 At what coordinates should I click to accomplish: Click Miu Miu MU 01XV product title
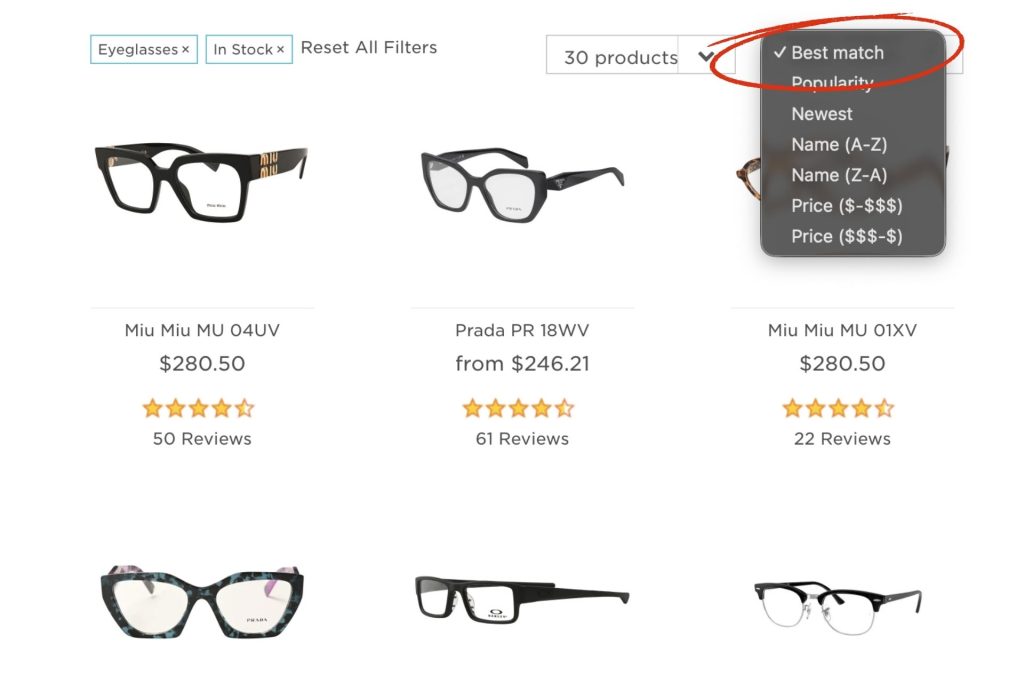point(842,330)
